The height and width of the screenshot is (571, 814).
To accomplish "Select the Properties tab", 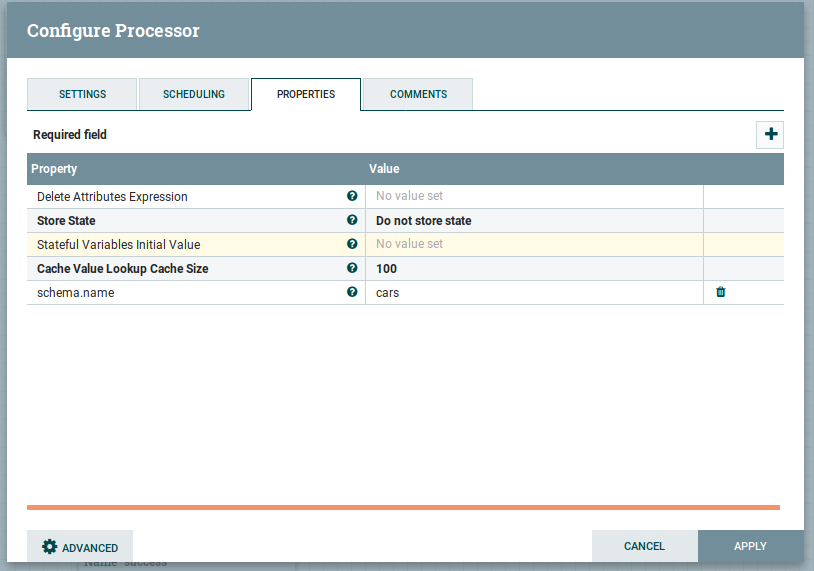I will [305, 94].
